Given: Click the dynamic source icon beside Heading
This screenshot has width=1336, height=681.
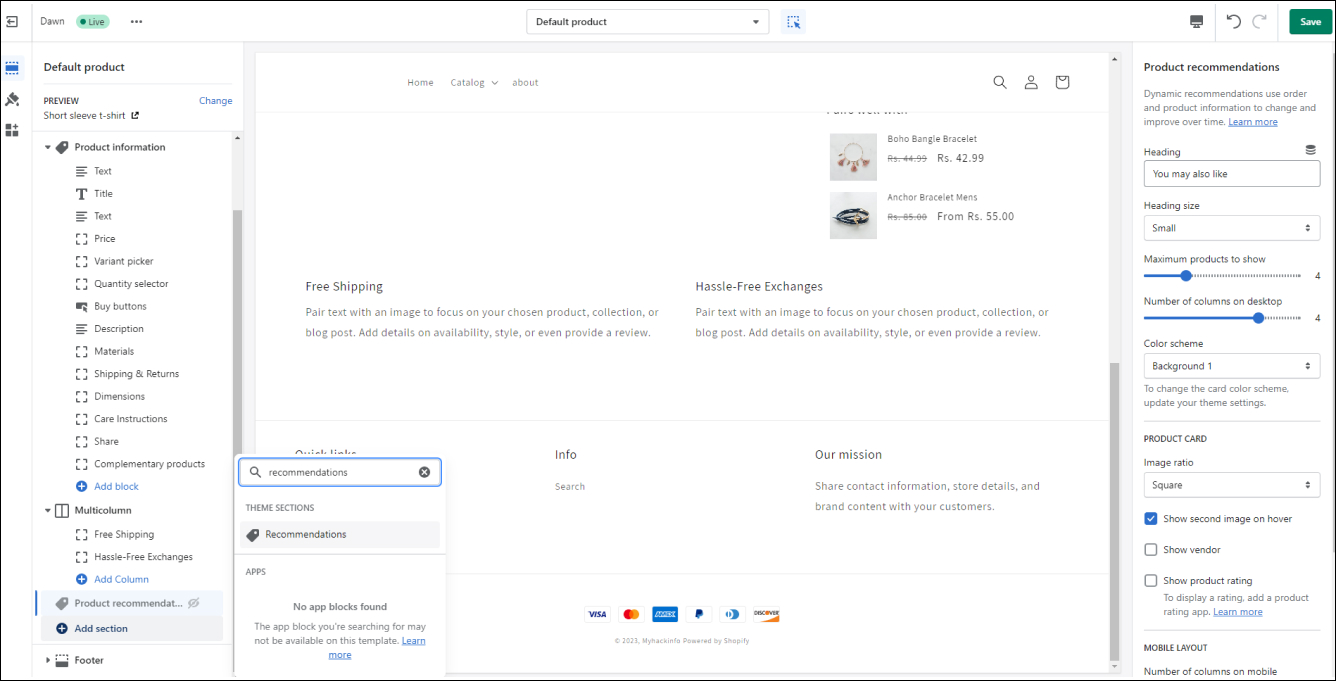Looking at the screenshot, I should click(x=1311, y=150).
